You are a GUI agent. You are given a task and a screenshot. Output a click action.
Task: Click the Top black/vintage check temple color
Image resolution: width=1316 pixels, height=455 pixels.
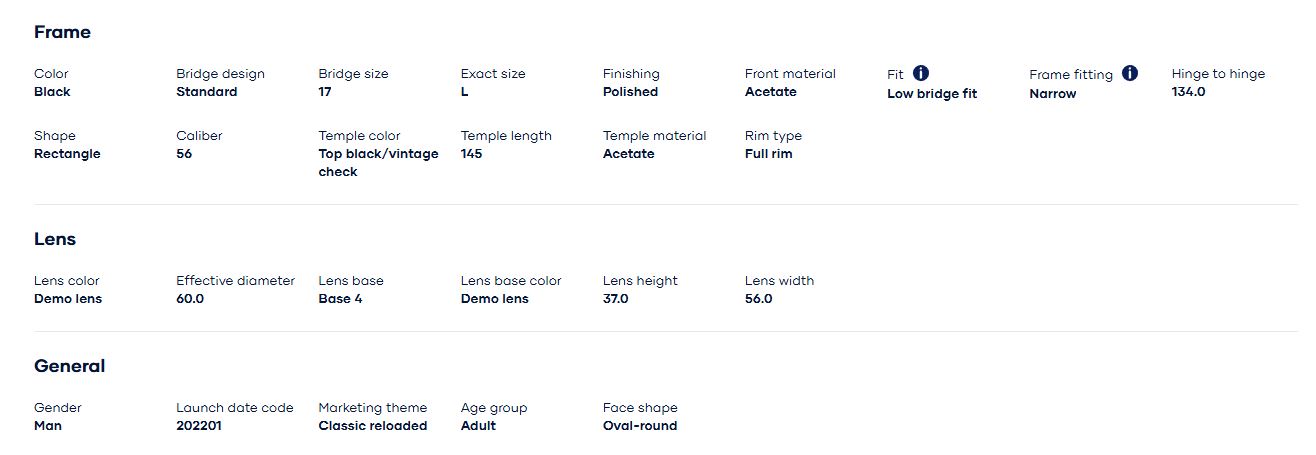coord(378,162)
